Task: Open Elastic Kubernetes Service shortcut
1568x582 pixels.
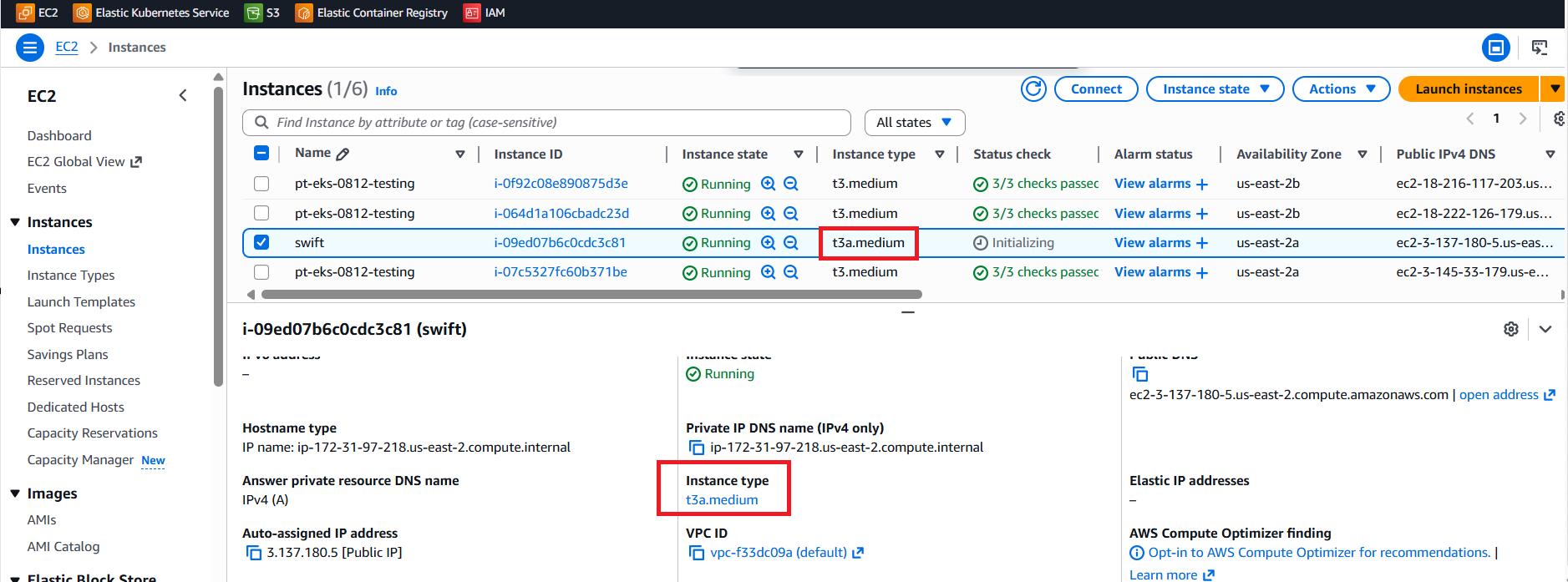Action: [x=151, y=13]
